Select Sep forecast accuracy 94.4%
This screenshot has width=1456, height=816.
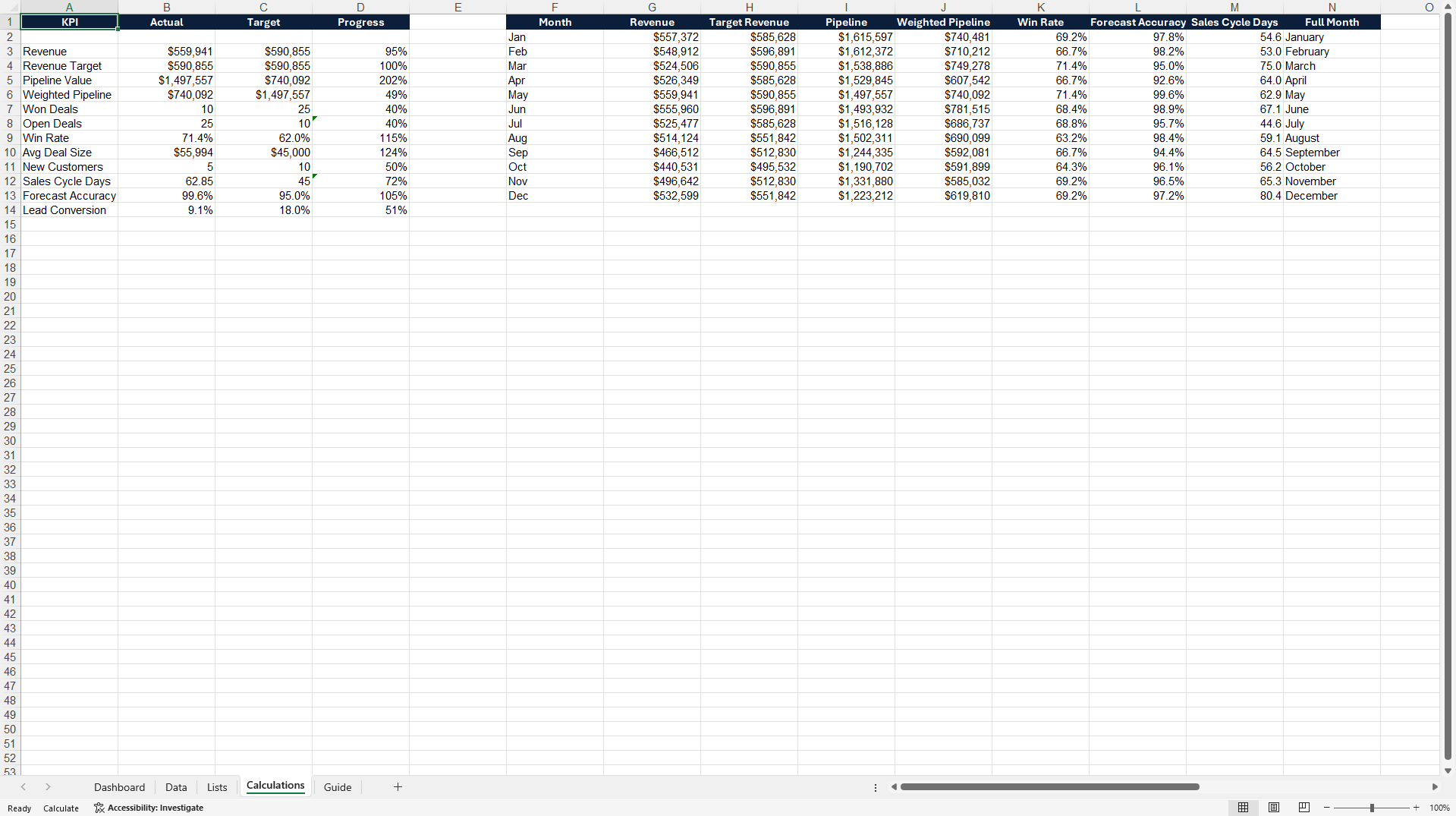click(x=1137, y=153)
